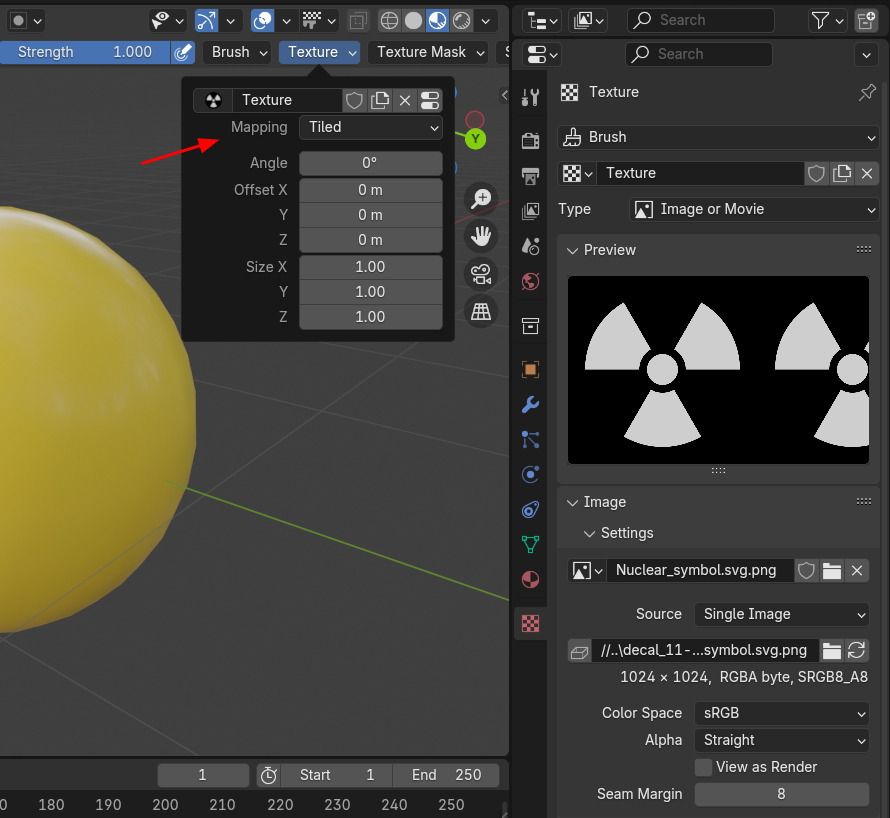Open Mapping dropdown set to Tiled
Image resolution: width=890 pixels, height=818 pixels.
click(x=371, y=127)
